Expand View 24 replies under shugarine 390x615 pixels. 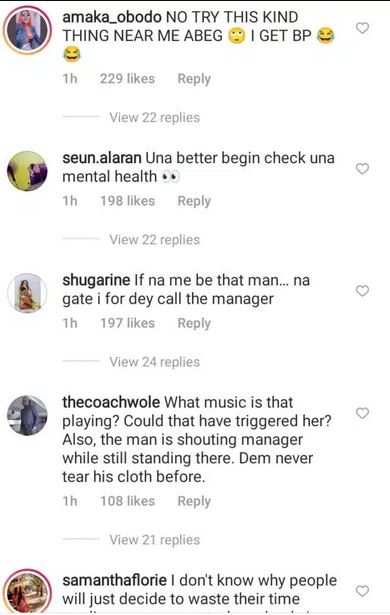[155, 362]
